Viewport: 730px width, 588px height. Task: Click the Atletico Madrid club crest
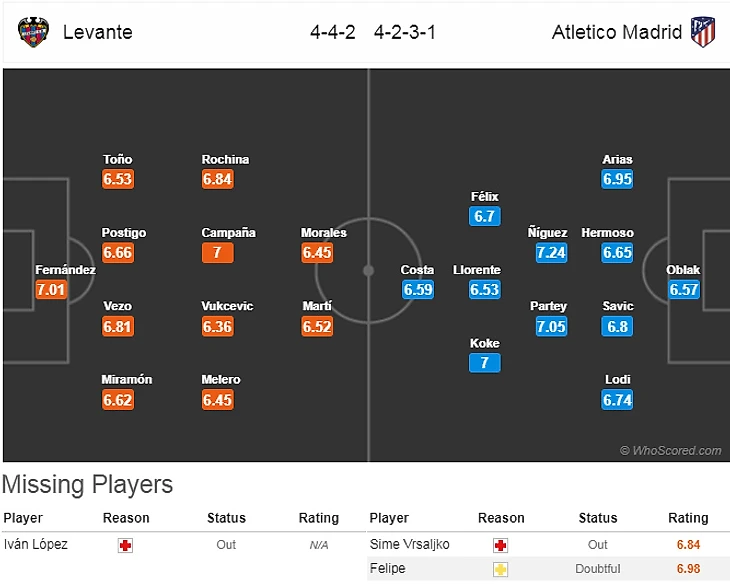(703, 32)
